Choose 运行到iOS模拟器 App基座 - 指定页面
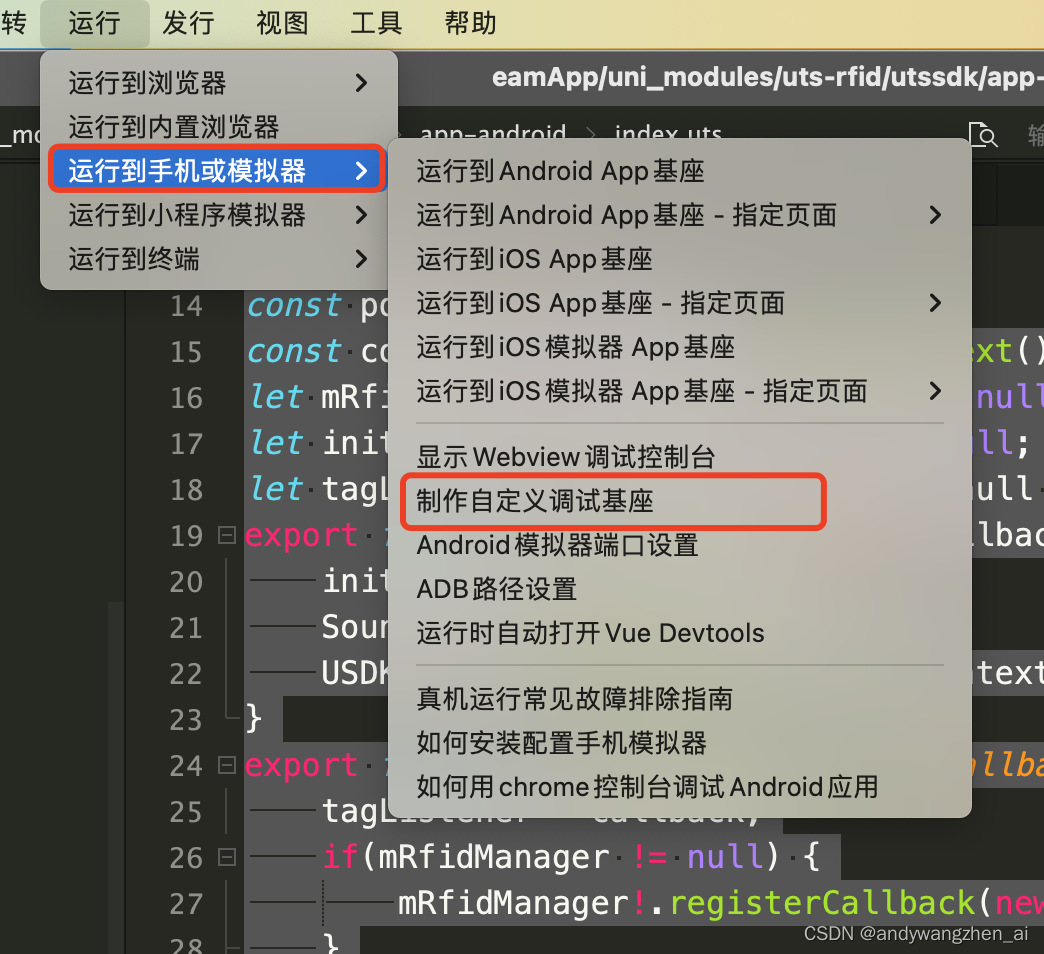Screen dimensions: 1044x954 (679, 391)
